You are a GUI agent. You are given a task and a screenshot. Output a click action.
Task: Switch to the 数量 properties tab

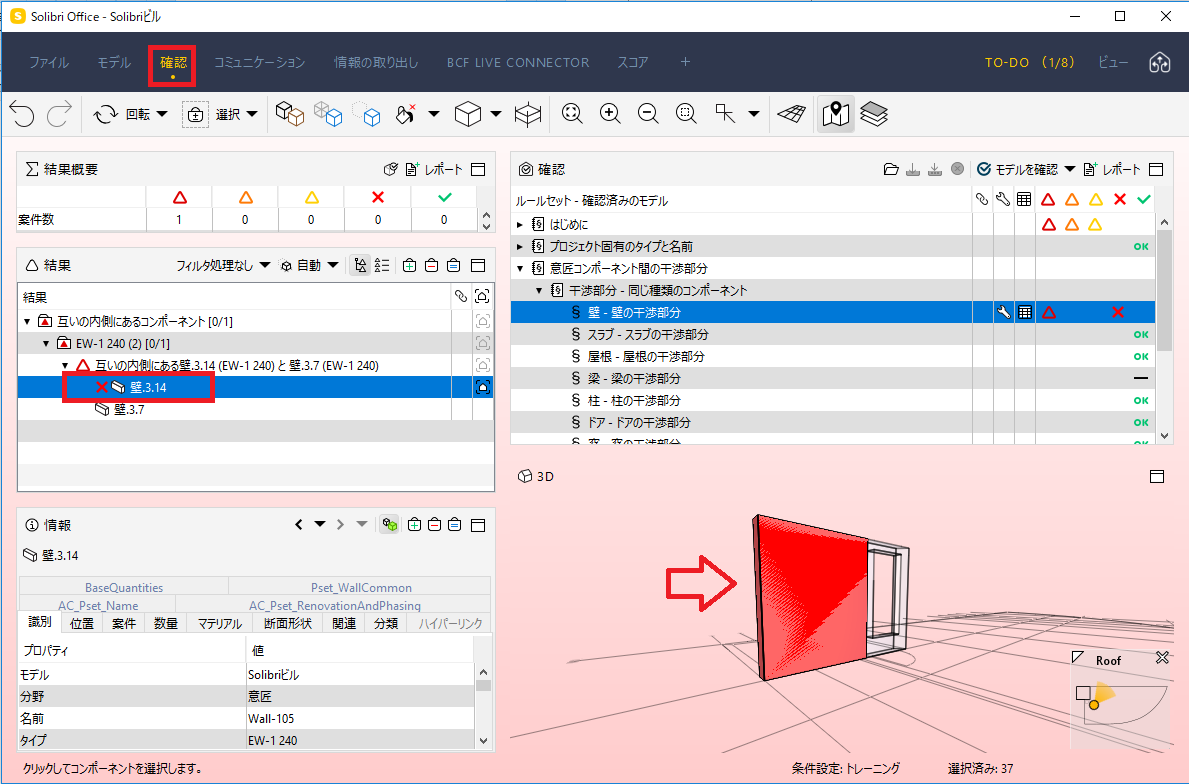coord(165,623)
